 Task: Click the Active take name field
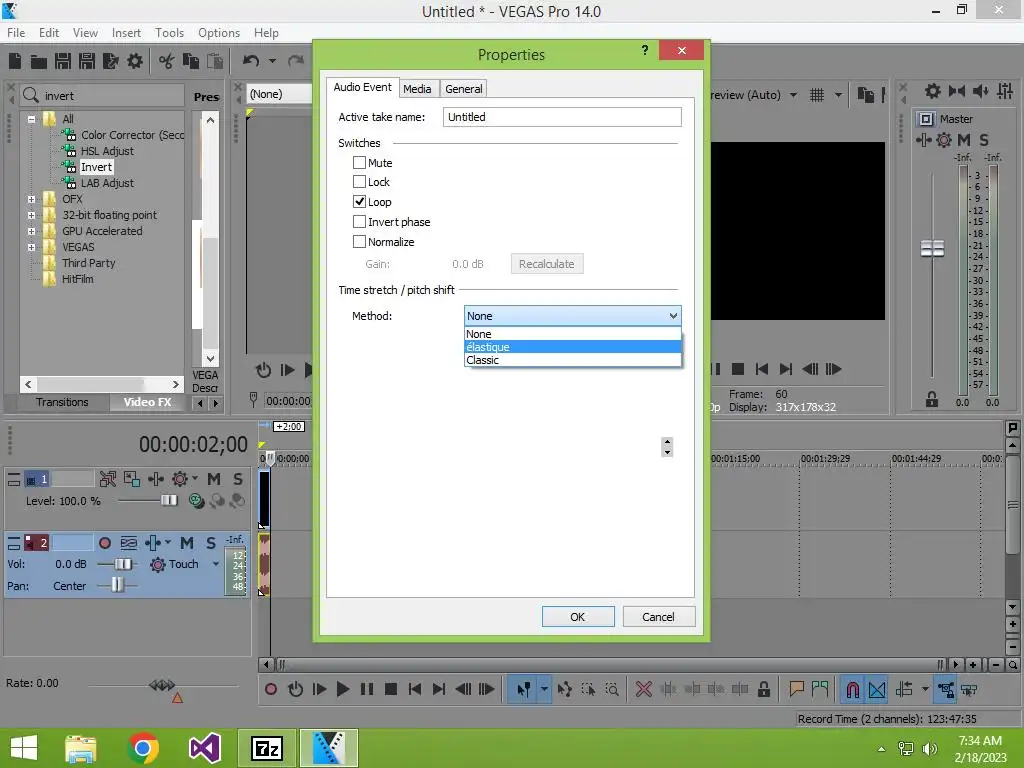click(562, 117)
